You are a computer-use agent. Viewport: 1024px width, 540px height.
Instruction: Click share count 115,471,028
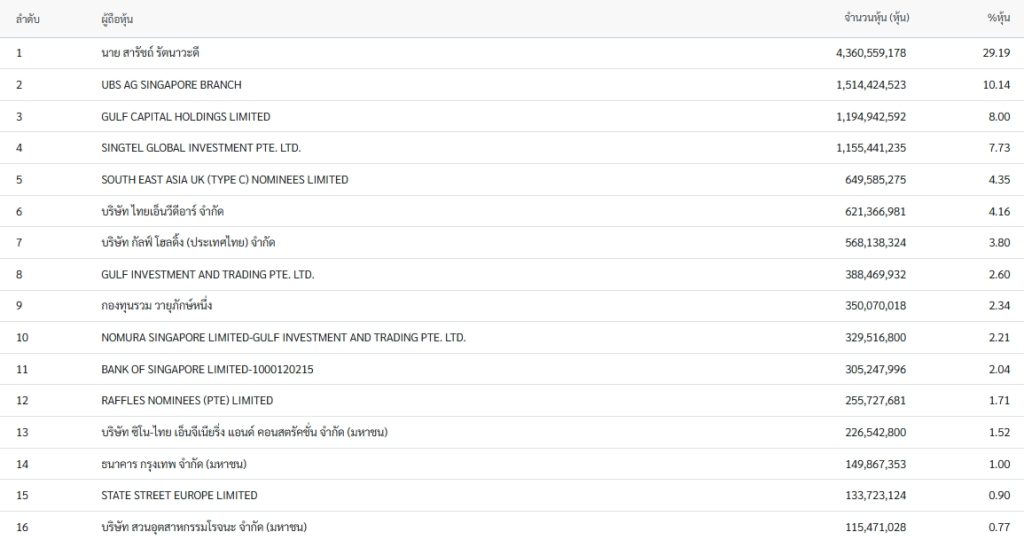[x=875, y=527]
